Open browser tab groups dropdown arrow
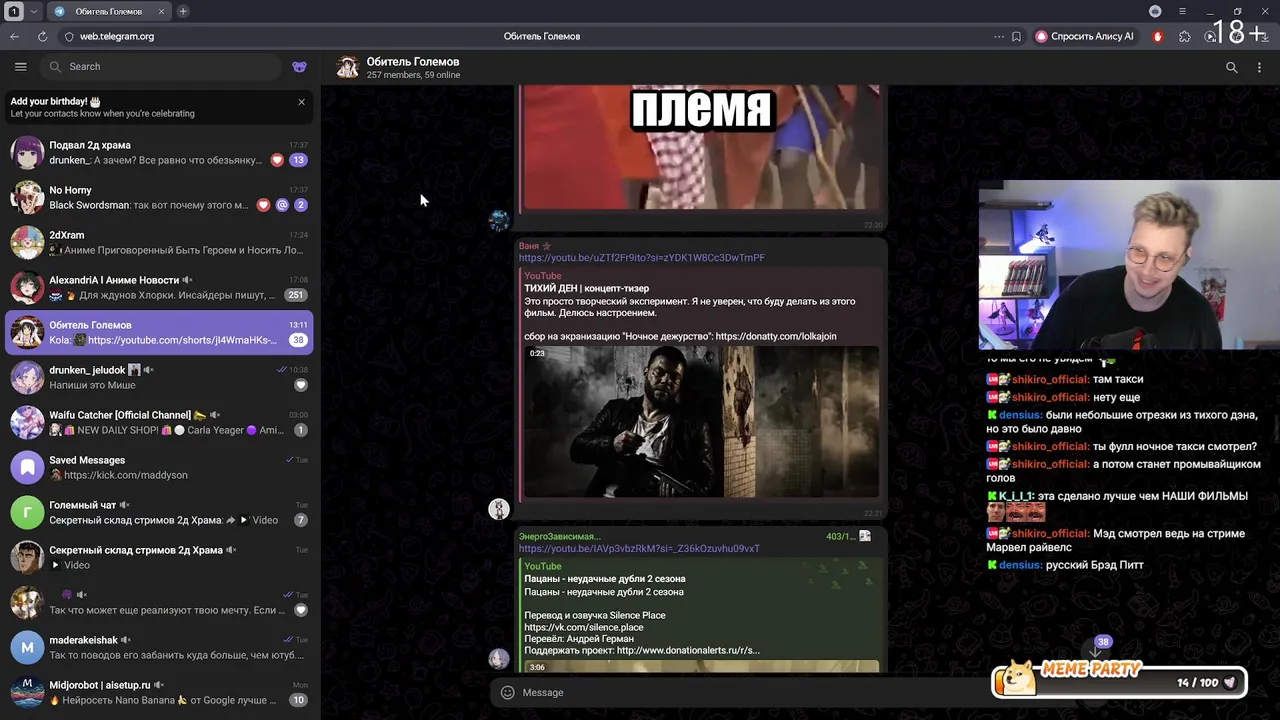Viewport: 1280px width, 720px height. [x=34, y=11]
